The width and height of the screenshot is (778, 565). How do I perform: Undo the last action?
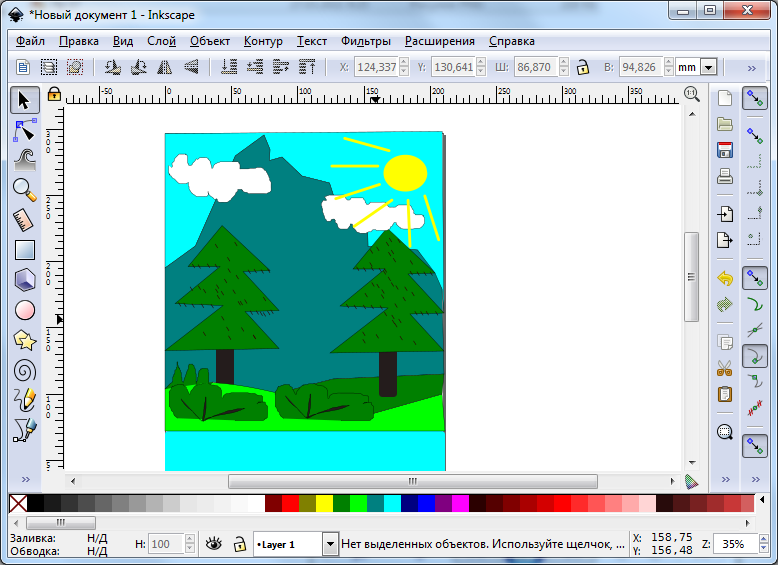[x=725, y=278]
